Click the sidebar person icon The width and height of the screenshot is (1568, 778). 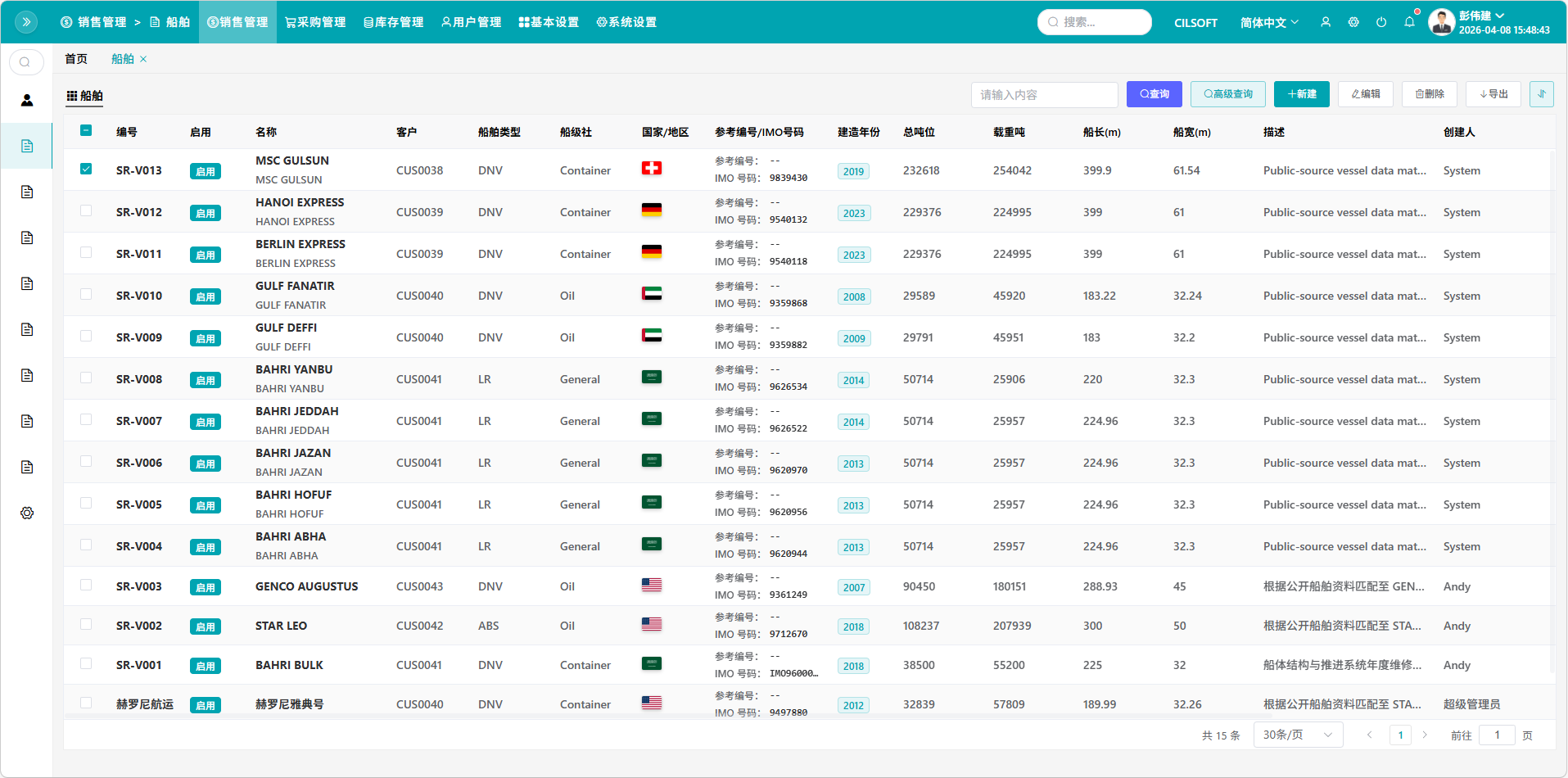(27, 100)
